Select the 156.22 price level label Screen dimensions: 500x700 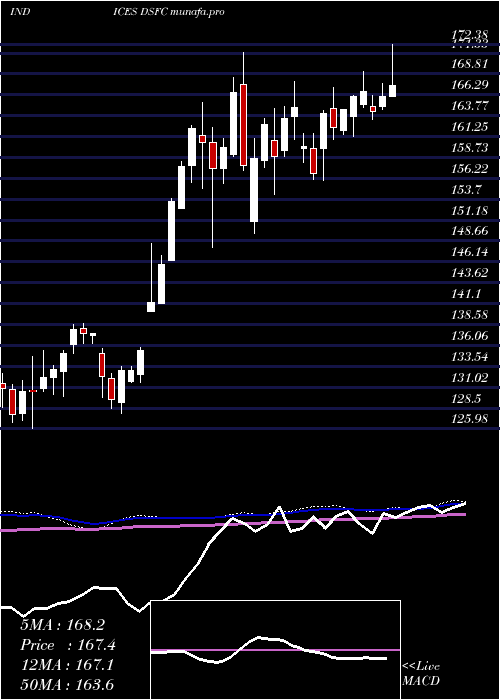point(469,169)
